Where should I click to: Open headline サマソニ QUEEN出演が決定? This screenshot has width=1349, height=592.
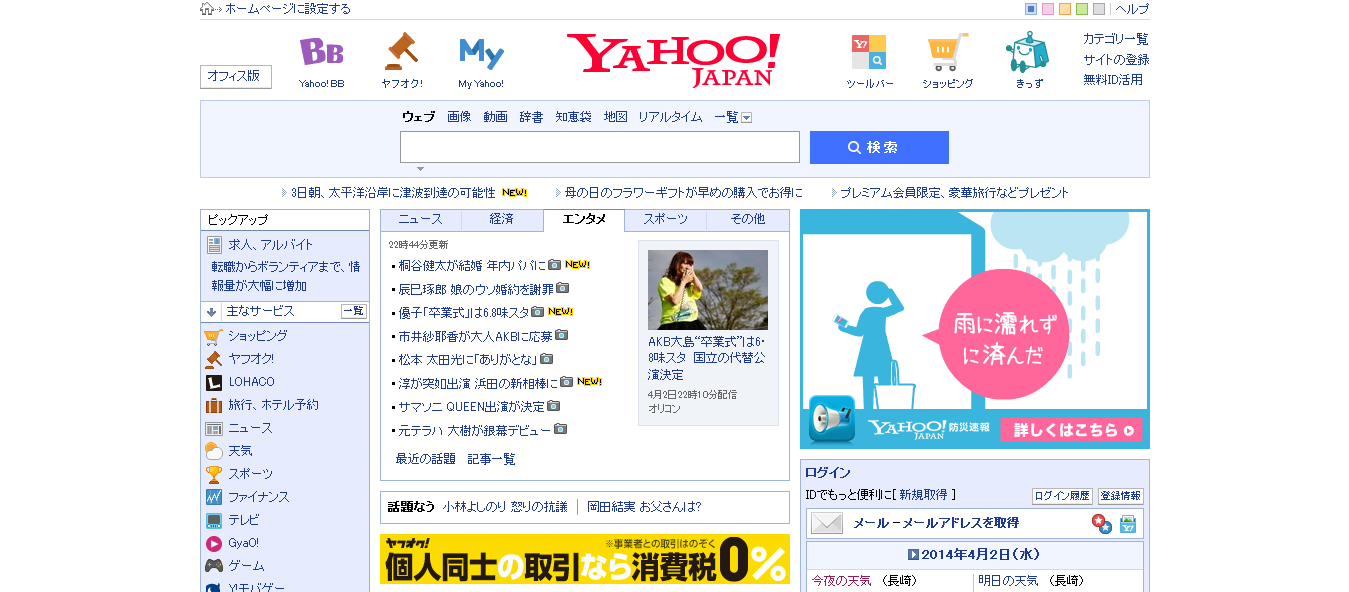pos(472,407)
